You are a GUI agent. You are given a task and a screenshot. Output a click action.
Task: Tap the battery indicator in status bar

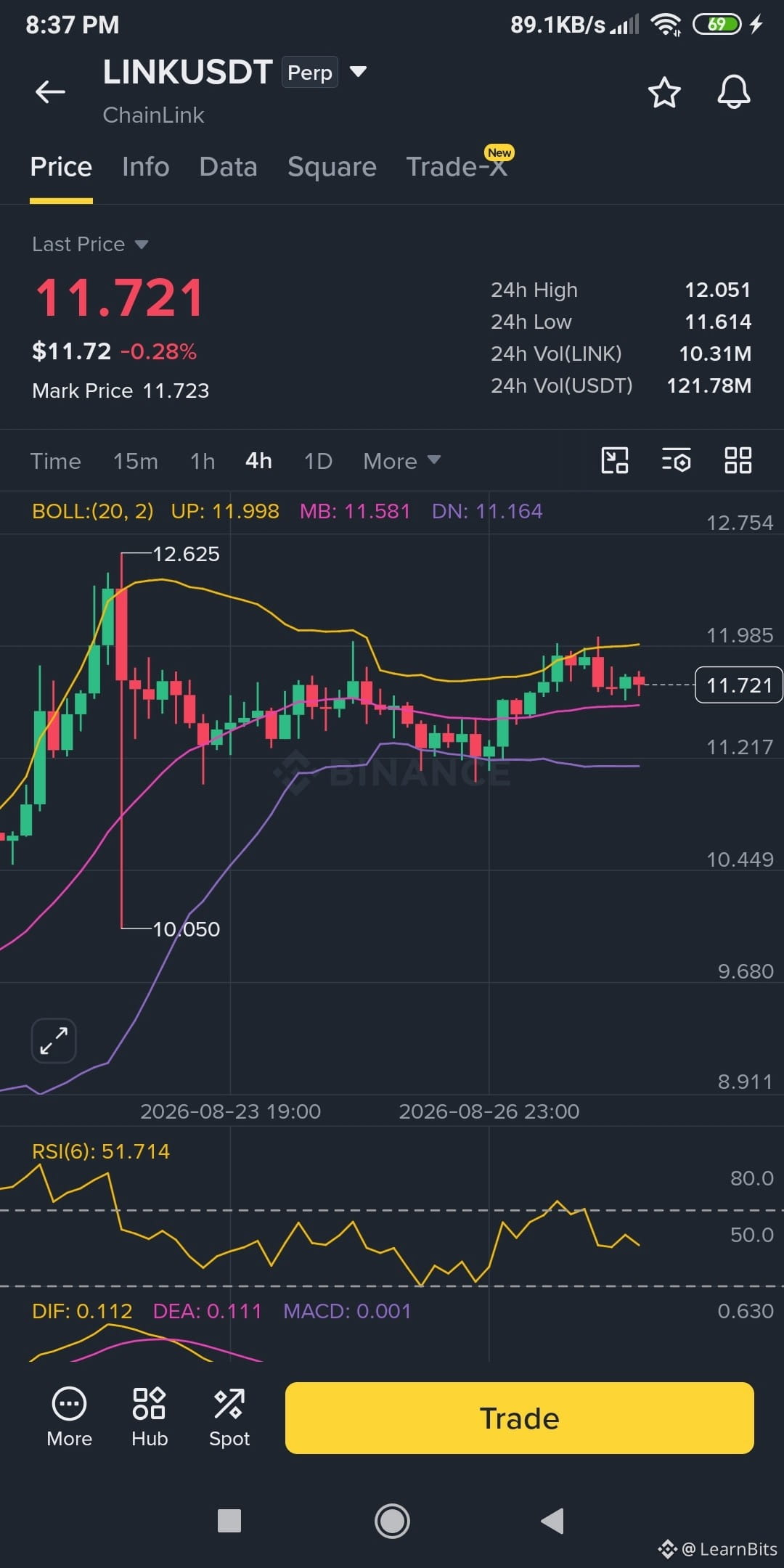pos(716,24)
